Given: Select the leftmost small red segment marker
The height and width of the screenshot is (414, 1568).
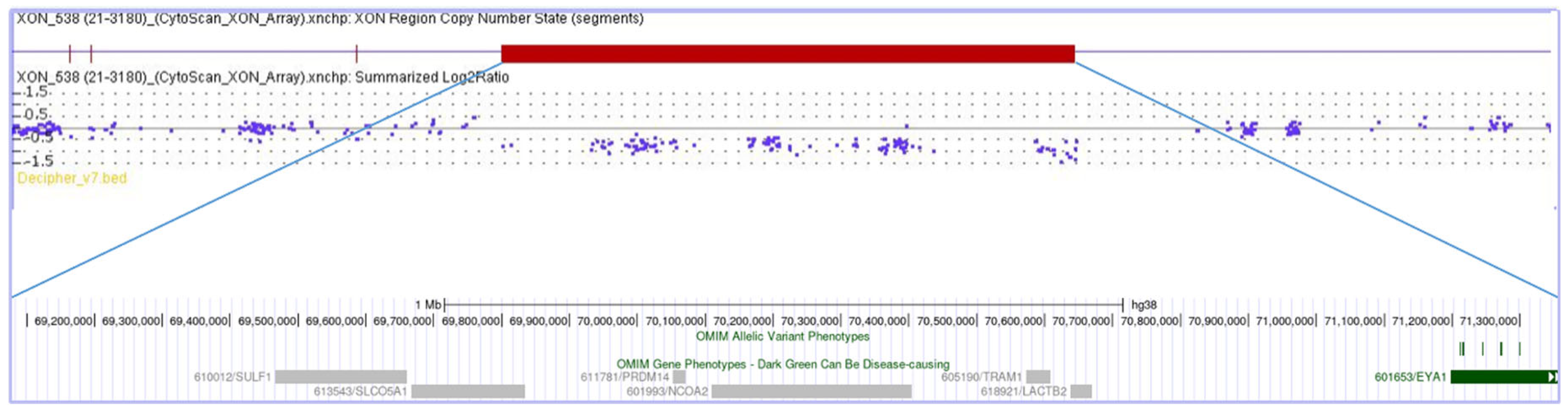Looking at the screenshot, I should 70,53.
